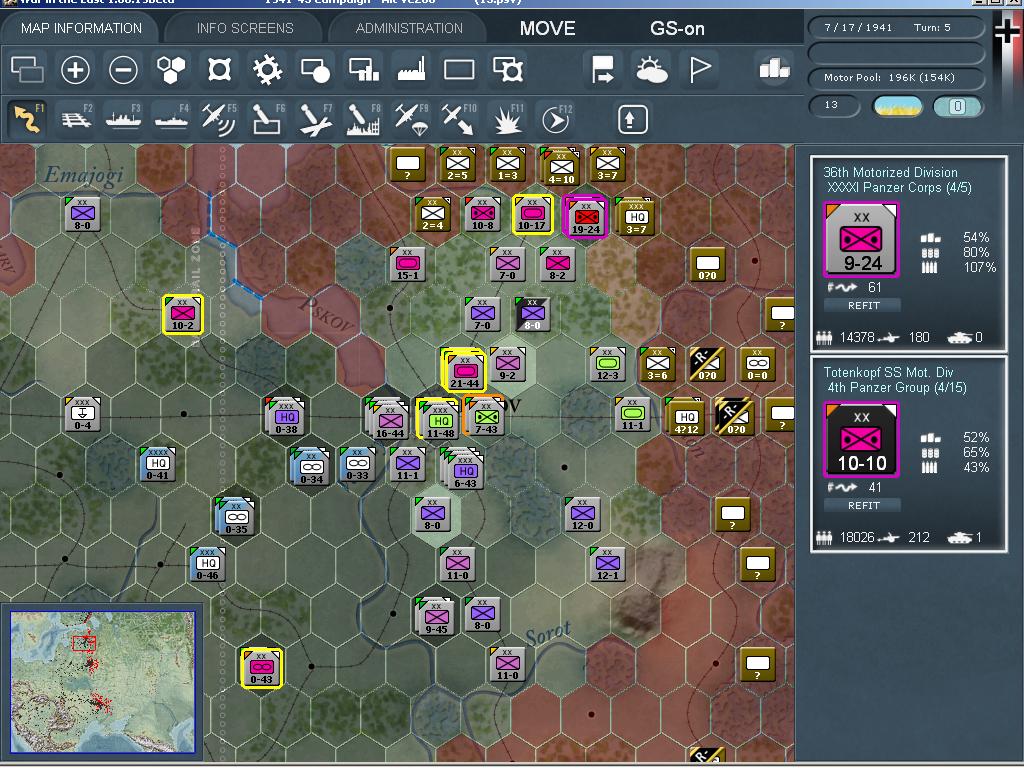This screenshot has height=768, width=1024.
Task: Open 36th Motorized Division unit details
Action: (x=890, y=172)
